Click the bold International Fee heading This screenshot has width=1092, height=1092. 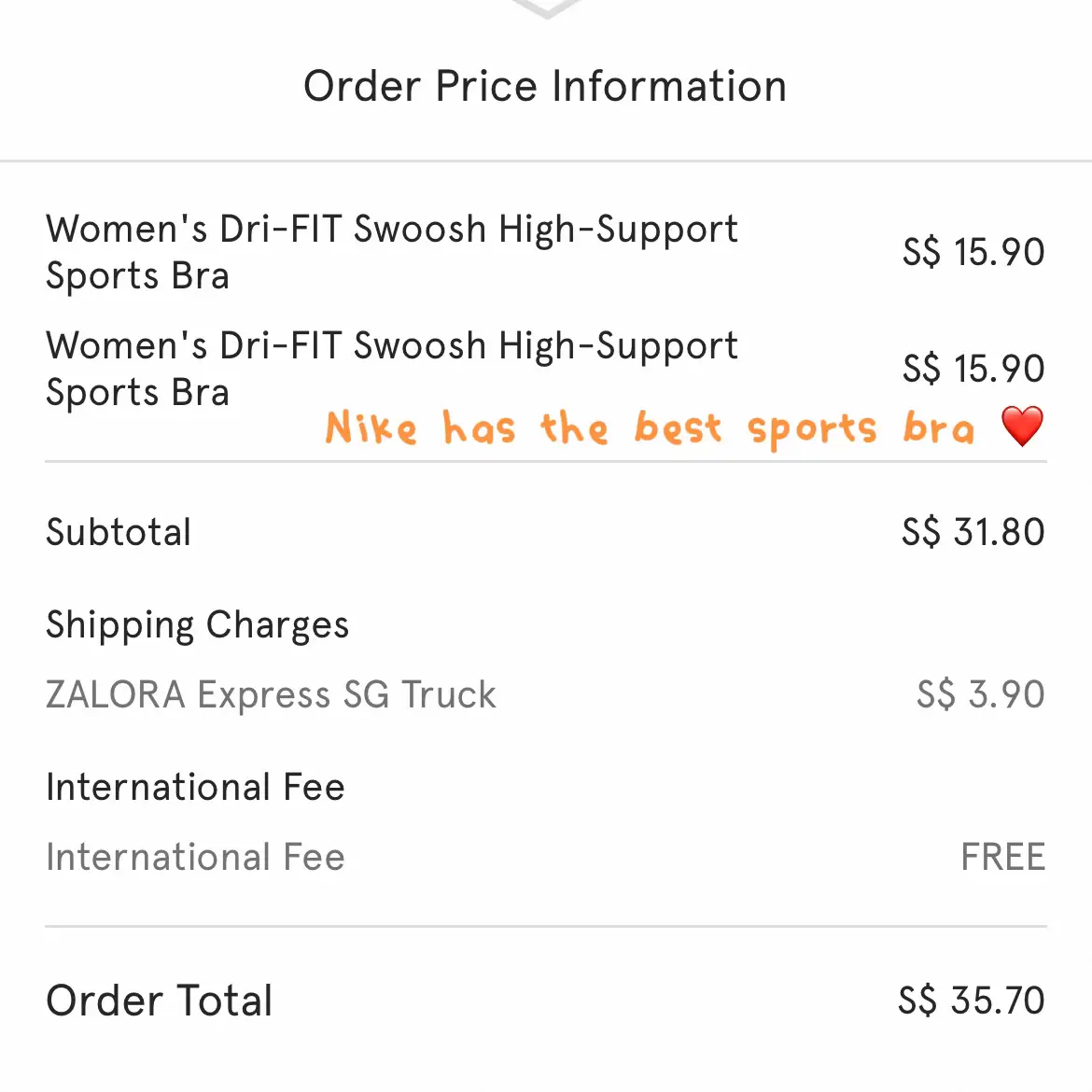tap(195, 787)
